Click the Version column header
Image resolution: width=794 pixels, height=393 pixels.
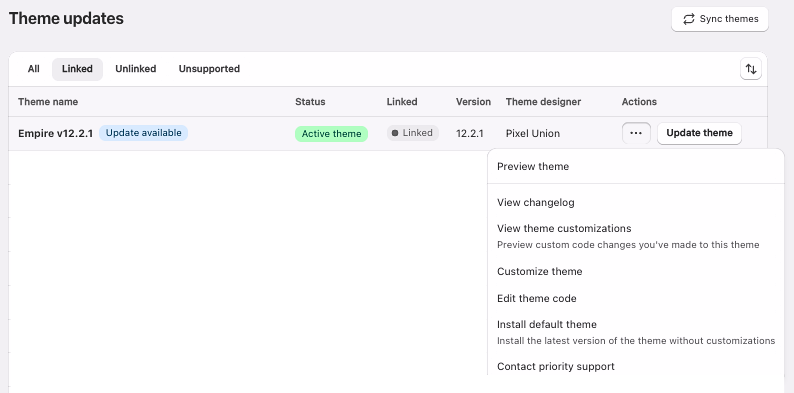(x=473, y=102)
